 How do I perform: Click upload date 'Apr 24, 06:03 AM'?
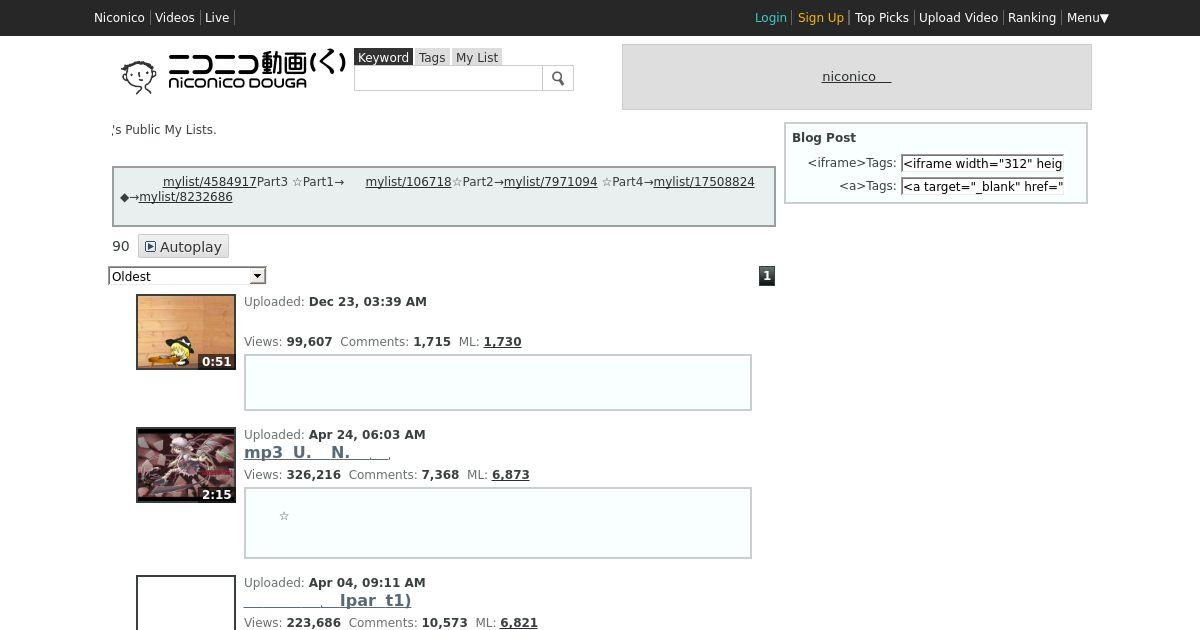pyautogui.click(x=367, y=435)
